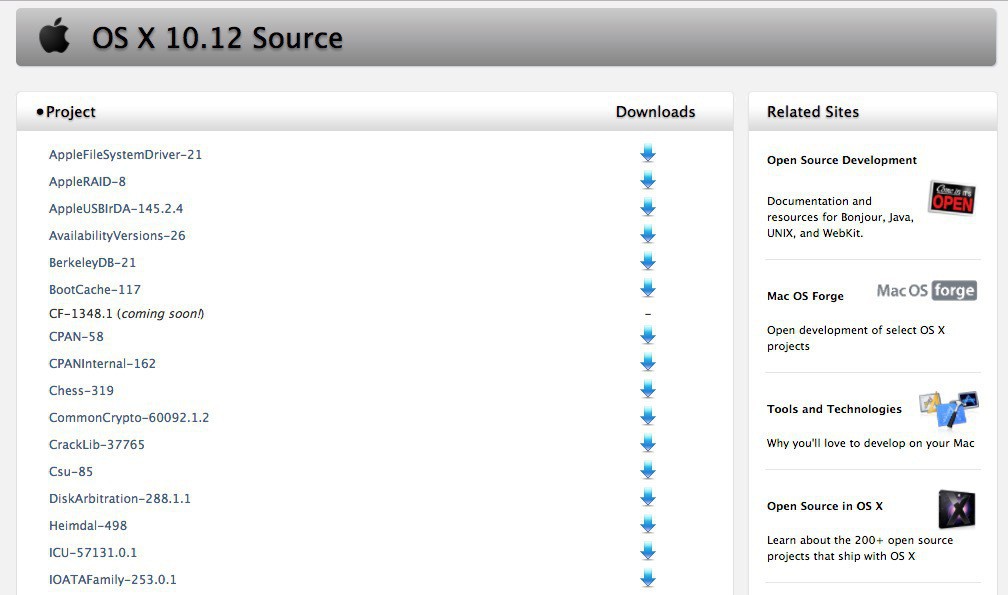Click the Tools and Technologies icon image
Screen dimensions: 1008x595
[x=948, y=410]
